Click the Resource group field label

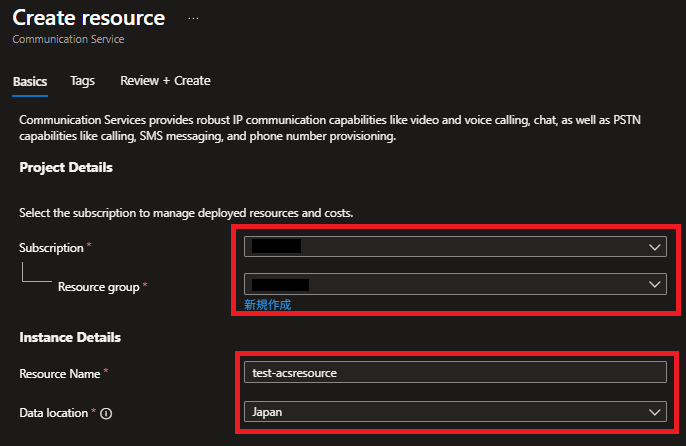(x=98, y=287)
